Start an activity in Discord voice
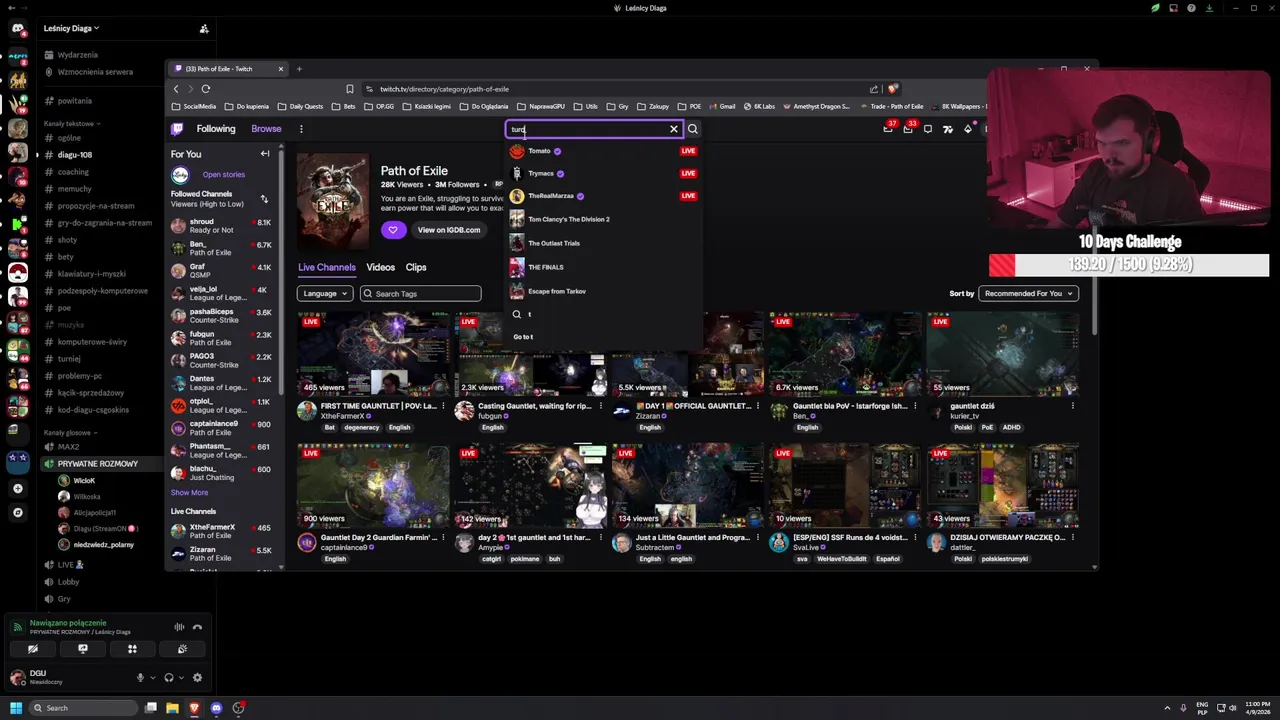The height and width of the screenshot is (720, 1280). [x=132, y=649]
